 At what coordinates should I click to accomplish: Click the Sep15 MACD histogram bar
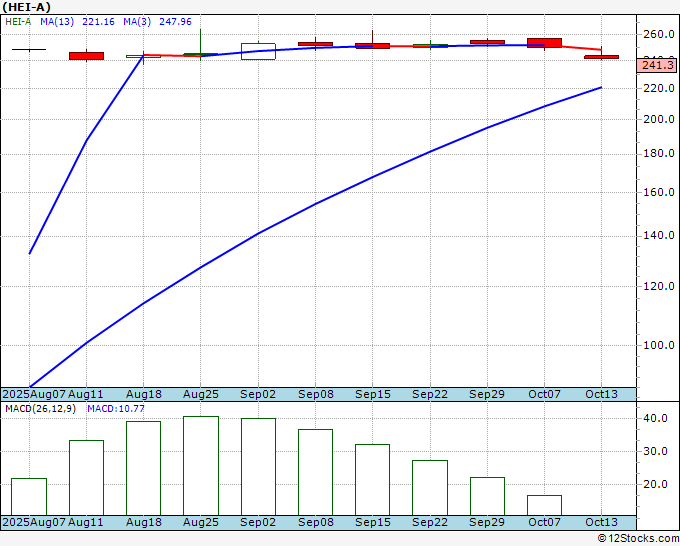click(x=373, y=480)
